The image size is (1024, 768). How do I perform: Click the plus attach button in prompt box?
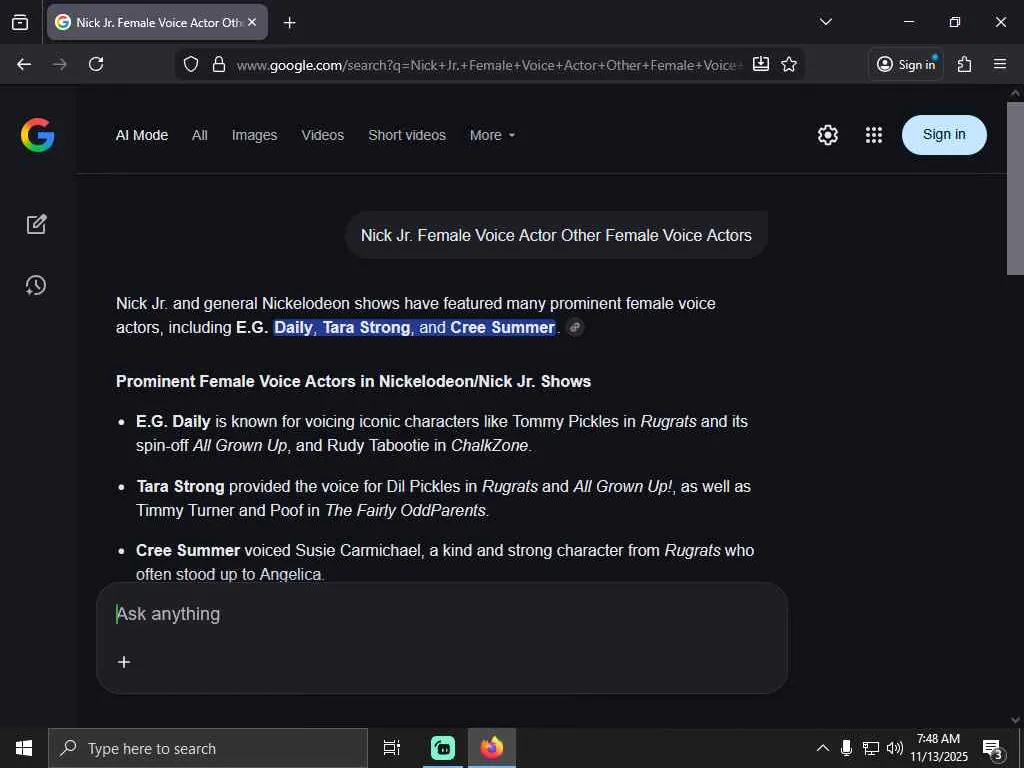click(x=123, y=662)
